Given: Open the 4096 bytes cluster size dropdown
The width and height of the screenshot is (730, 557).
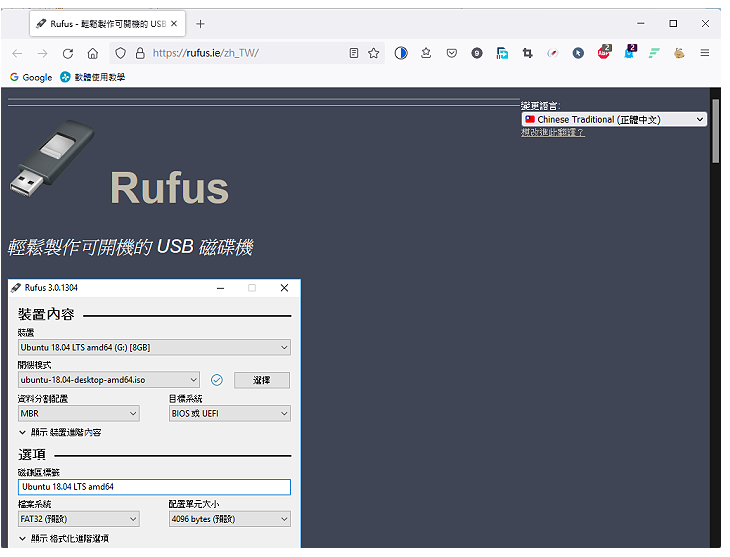Looking at the screenshot, I should click(x=230, y=519).
